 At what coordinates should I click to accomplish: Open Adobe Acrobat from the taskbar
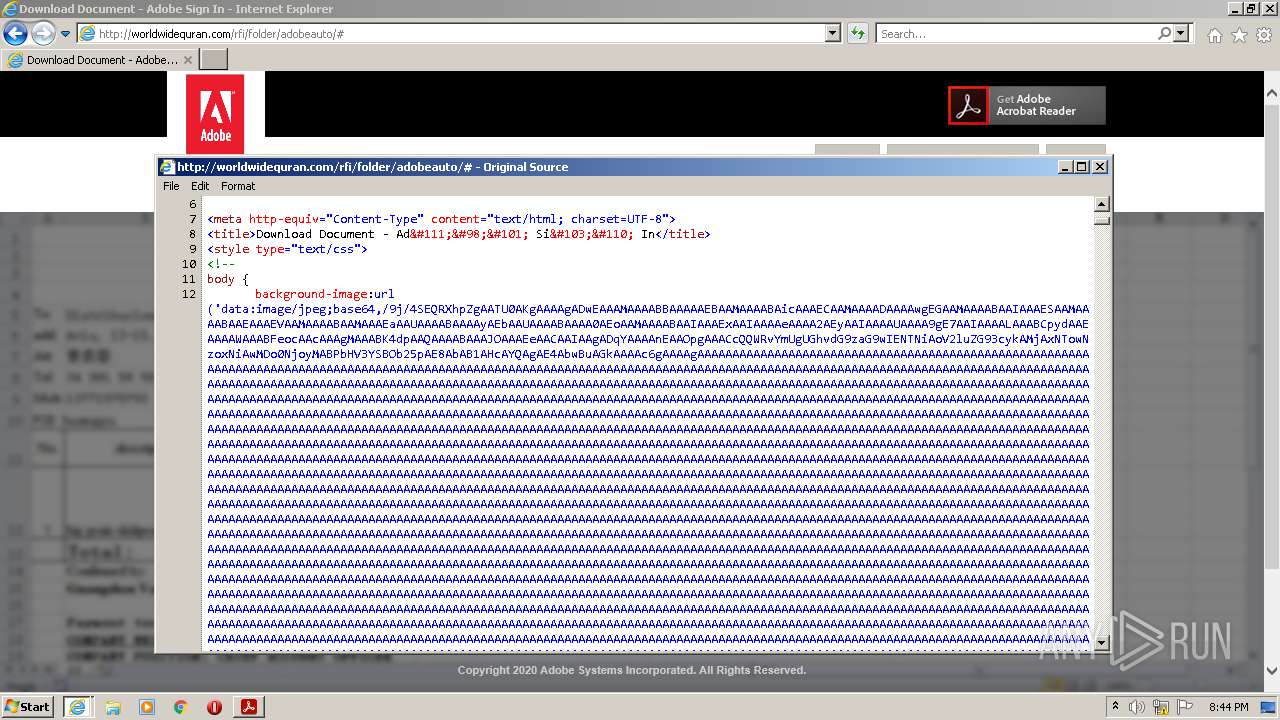248,707
